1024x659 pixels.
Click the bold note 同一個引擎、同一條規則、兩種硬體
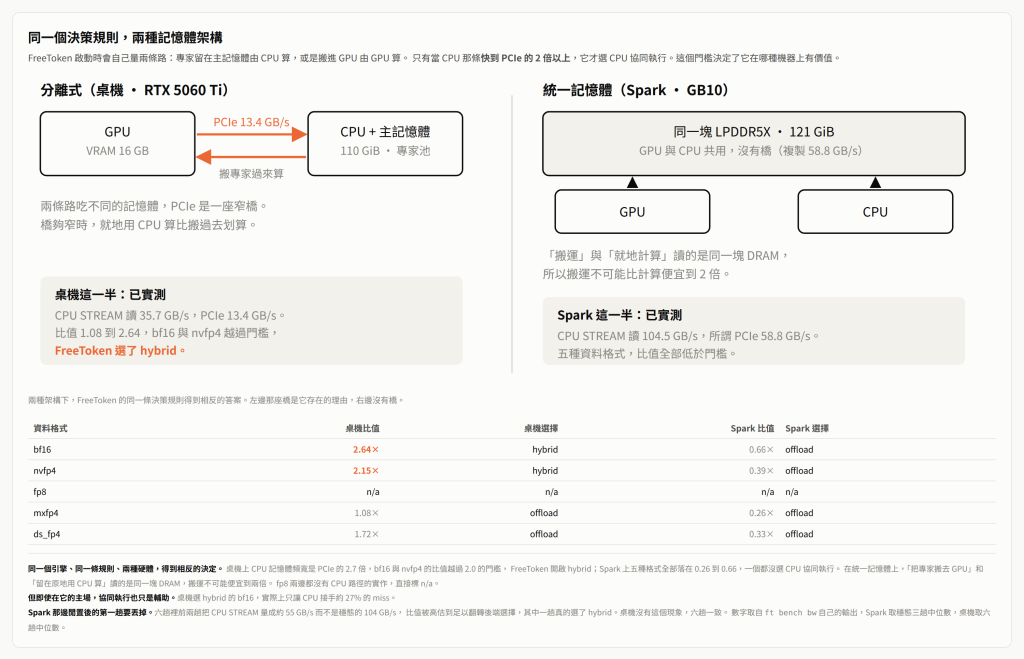(124, 569)
